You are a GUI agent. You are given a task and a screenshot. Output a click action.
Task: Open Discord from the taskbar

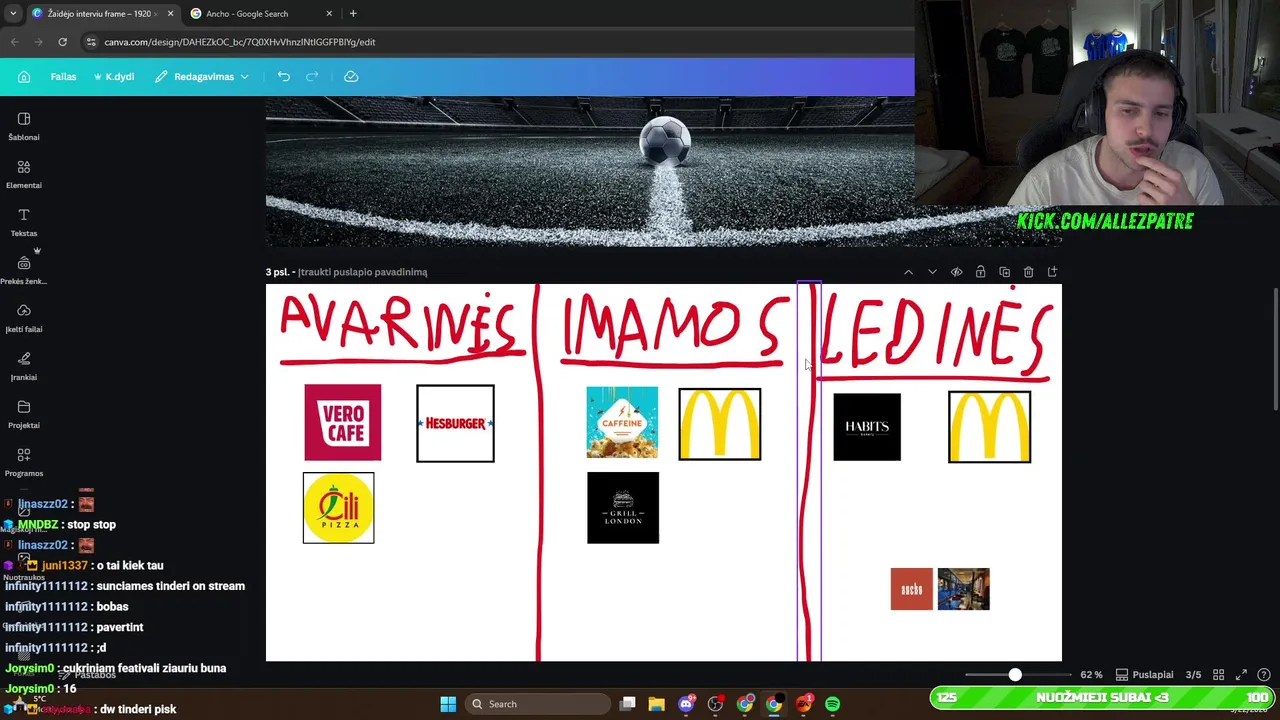686,704
